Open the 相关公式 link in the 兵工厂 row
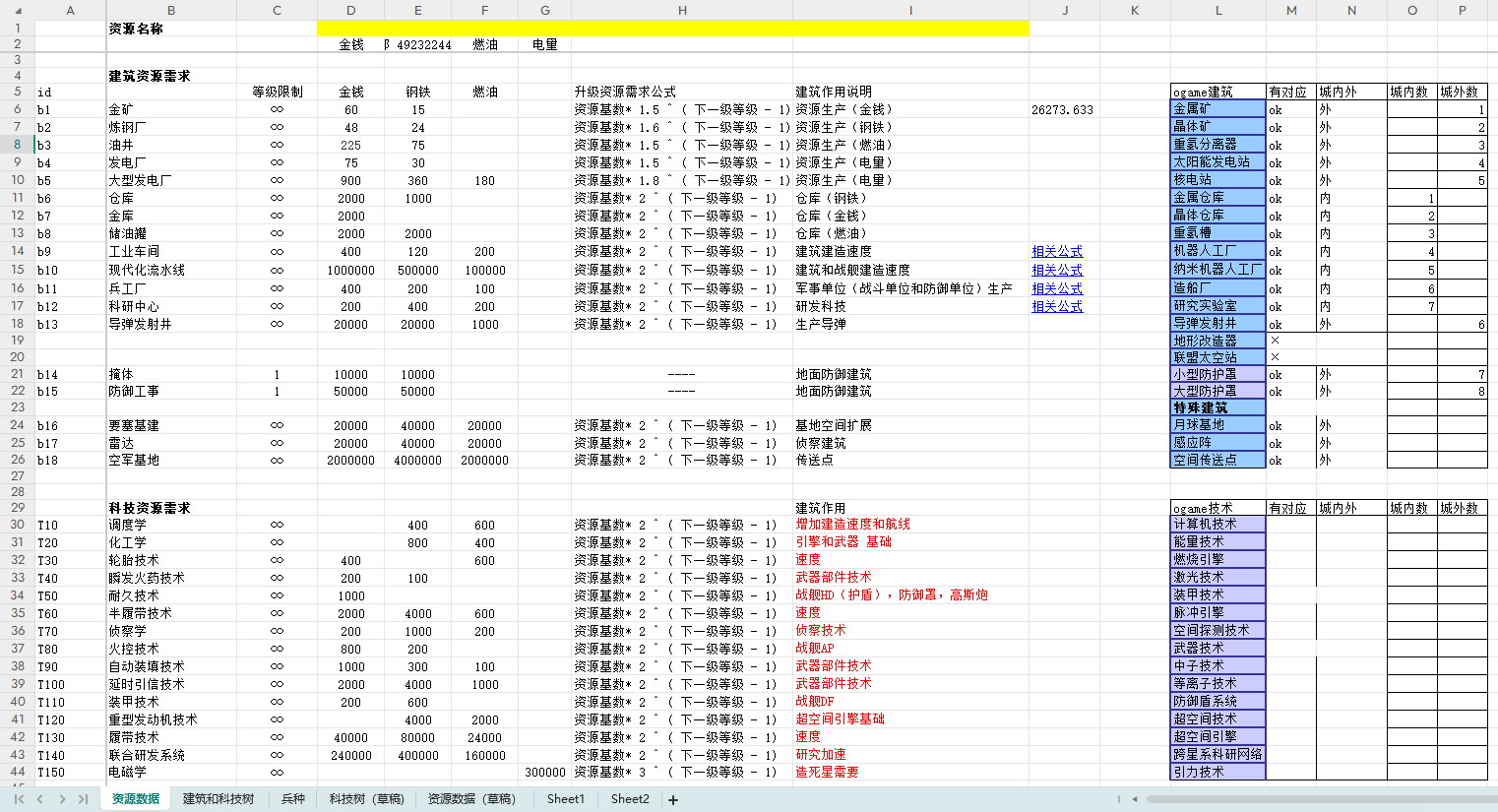This screenshot has width=1498, height=812. click(1057, 288)
